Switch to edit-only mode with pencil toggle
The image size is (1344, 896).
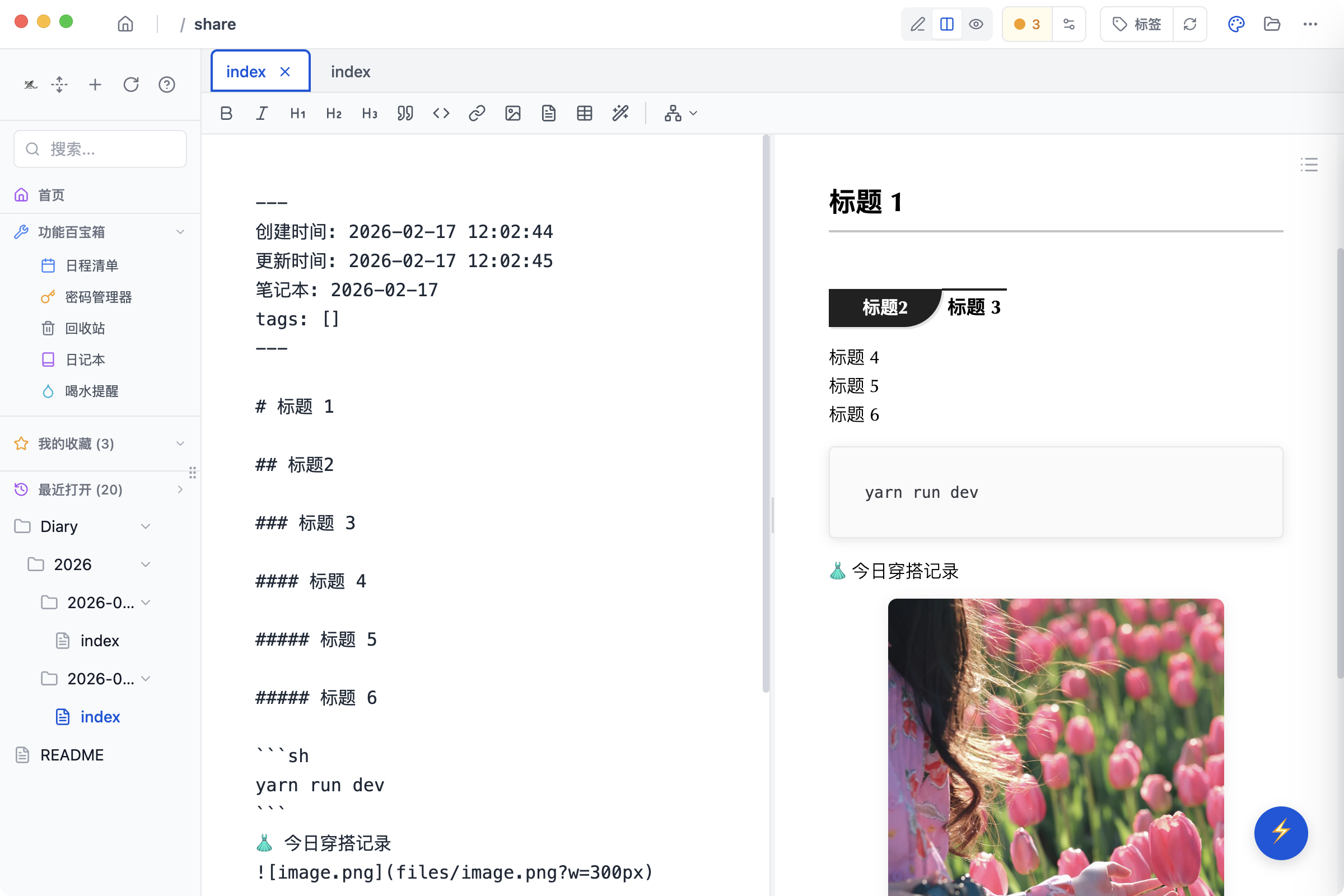point(917,24)
